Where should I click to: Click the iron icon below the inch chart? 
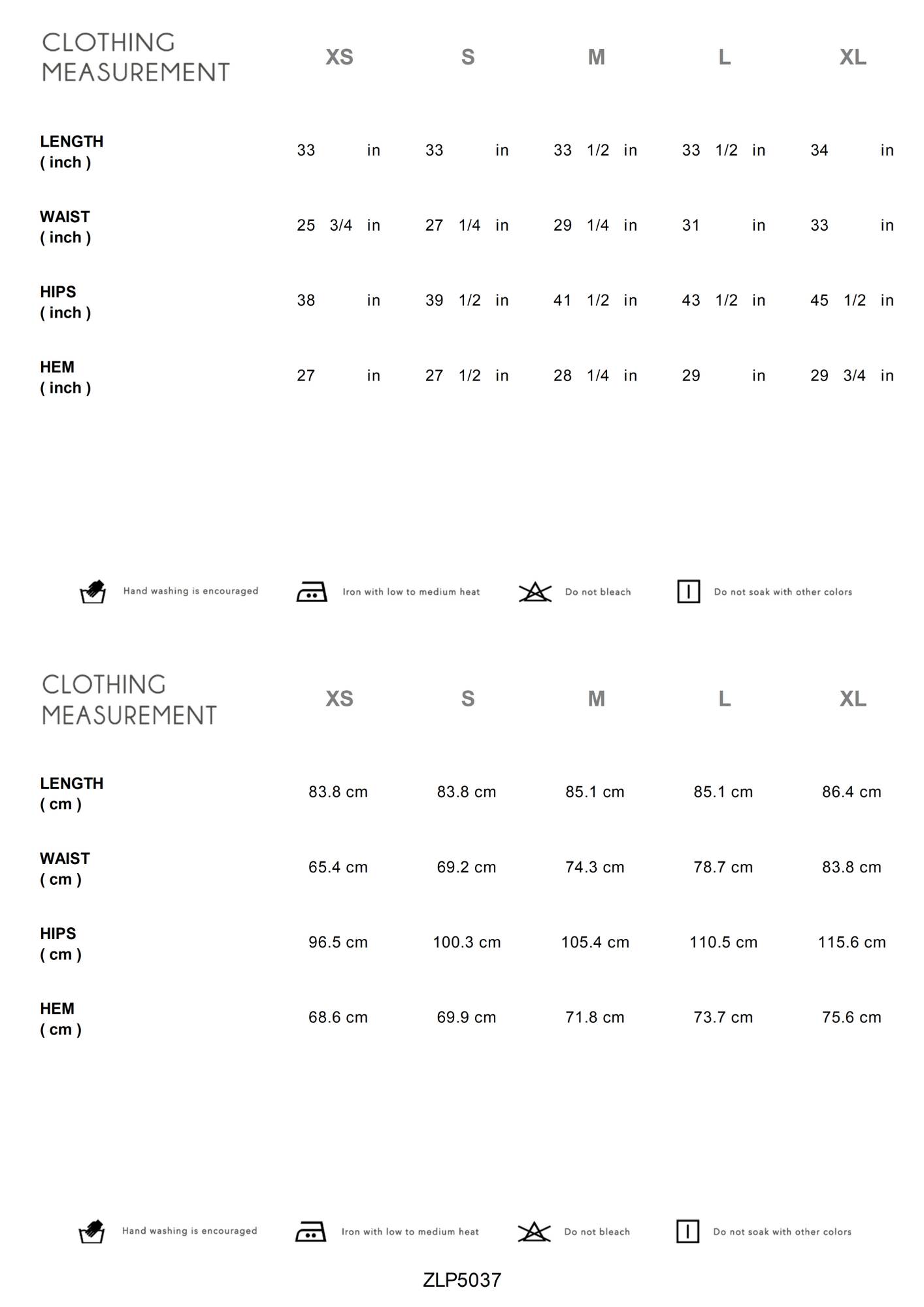(x=312, y=591)
